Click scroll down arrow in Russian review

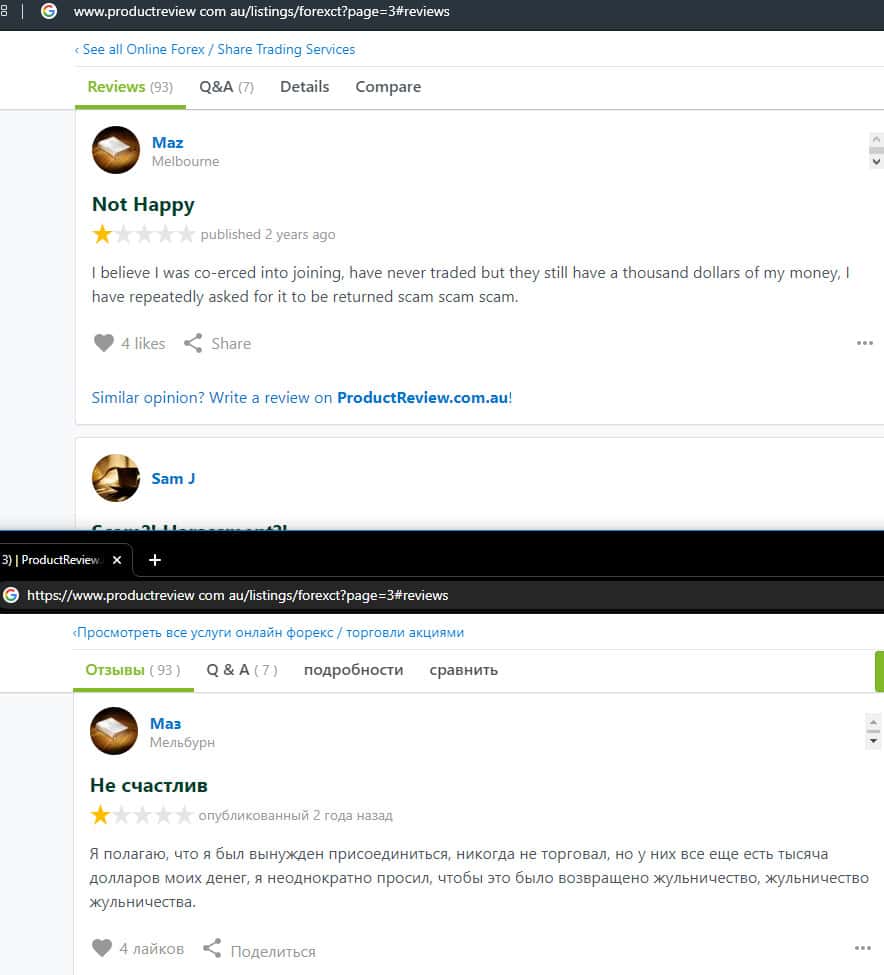[873, 741]
